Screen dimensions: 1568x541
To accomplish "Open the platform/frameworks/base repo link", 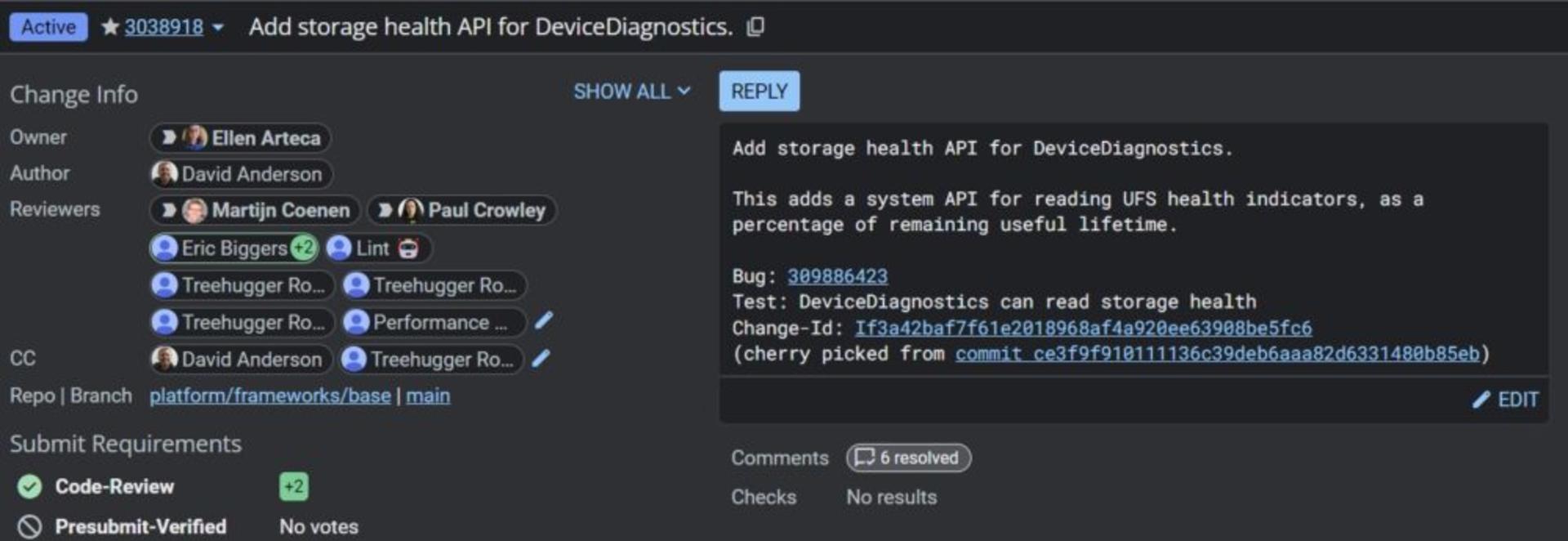I will (x=269, y=396).
